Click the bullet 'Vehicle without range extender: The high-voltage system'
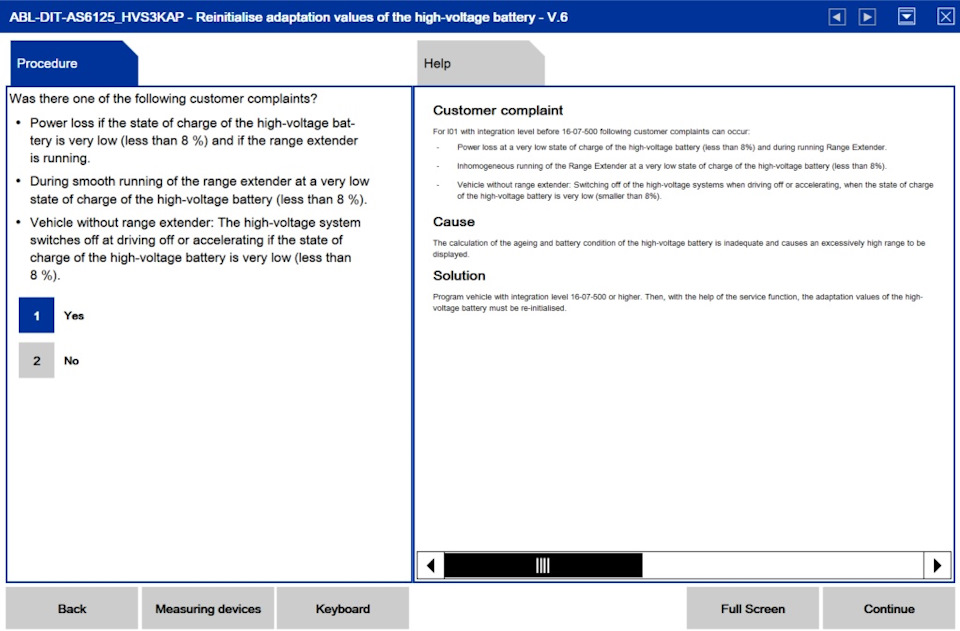The image size is (960, 631). click(x=195, y=248)
